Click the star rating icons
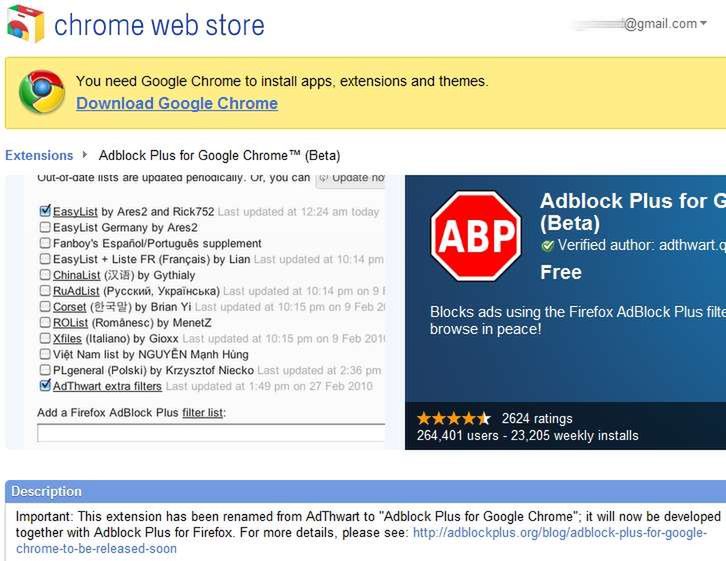This screenshot has height=561, width=726. [454, 418]
